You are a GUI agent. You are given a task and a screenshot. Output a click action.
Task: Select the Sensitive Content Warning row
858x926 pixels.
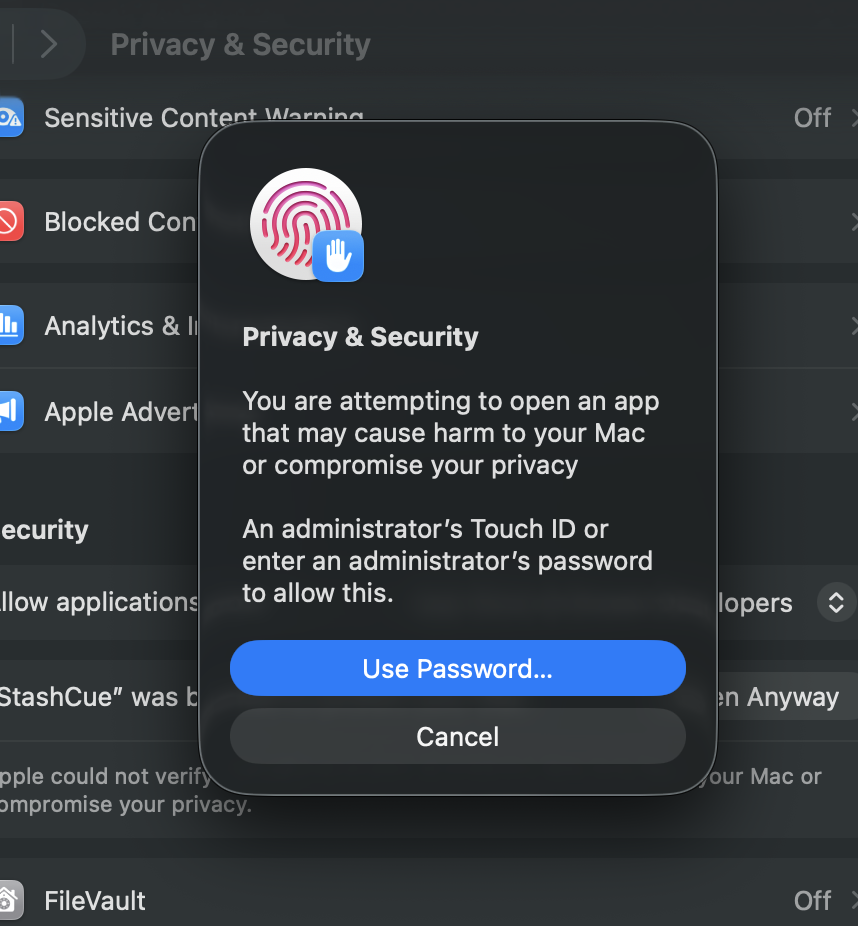point(429,118)
